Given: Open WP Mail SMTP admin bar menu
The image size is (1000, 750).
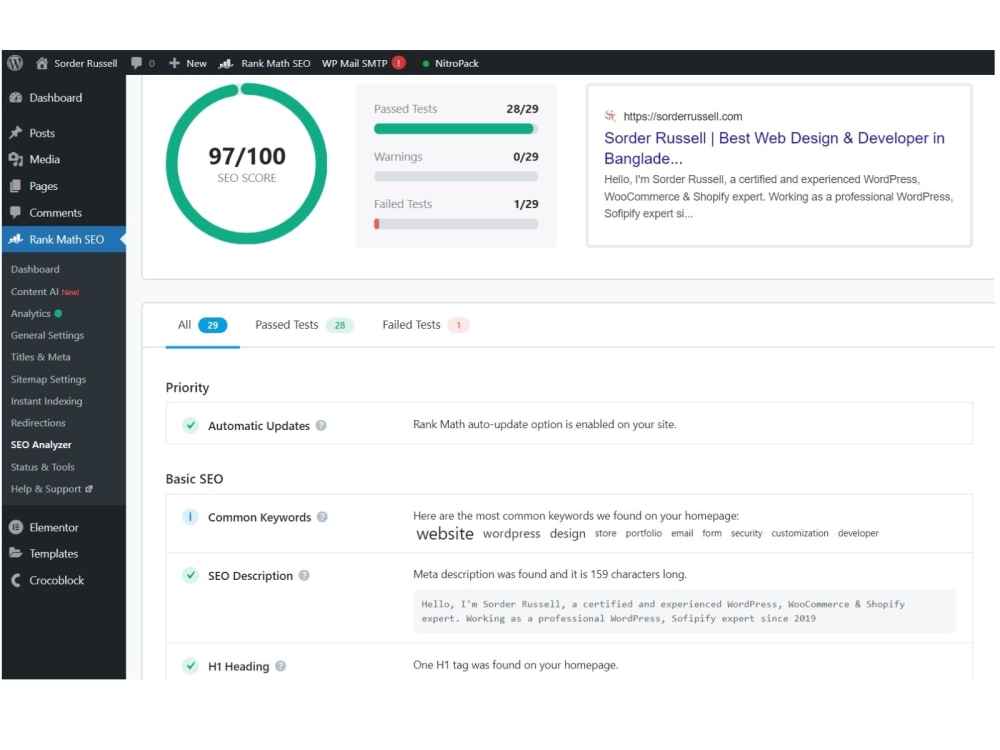Looking at the screenshot, I should [364, 63].
